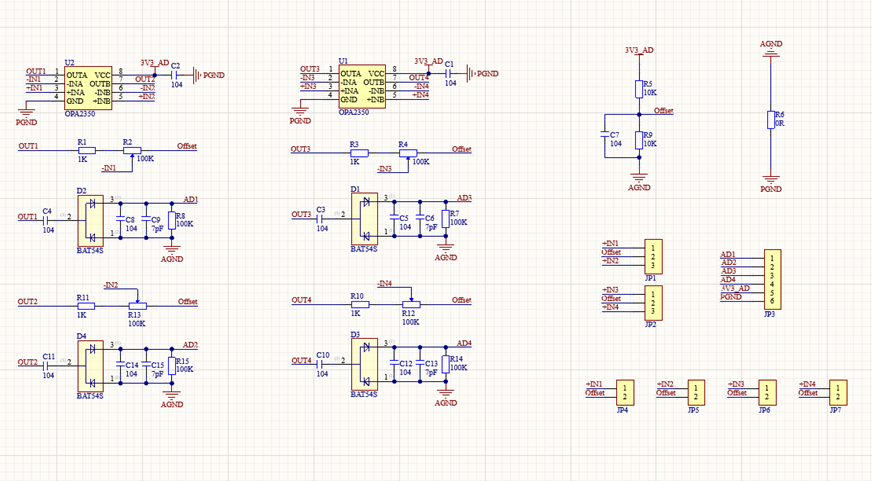The height and width of the screenshot is (481, 872).
Task: Select the JP7 two-pin header
Action: point(838,393)
